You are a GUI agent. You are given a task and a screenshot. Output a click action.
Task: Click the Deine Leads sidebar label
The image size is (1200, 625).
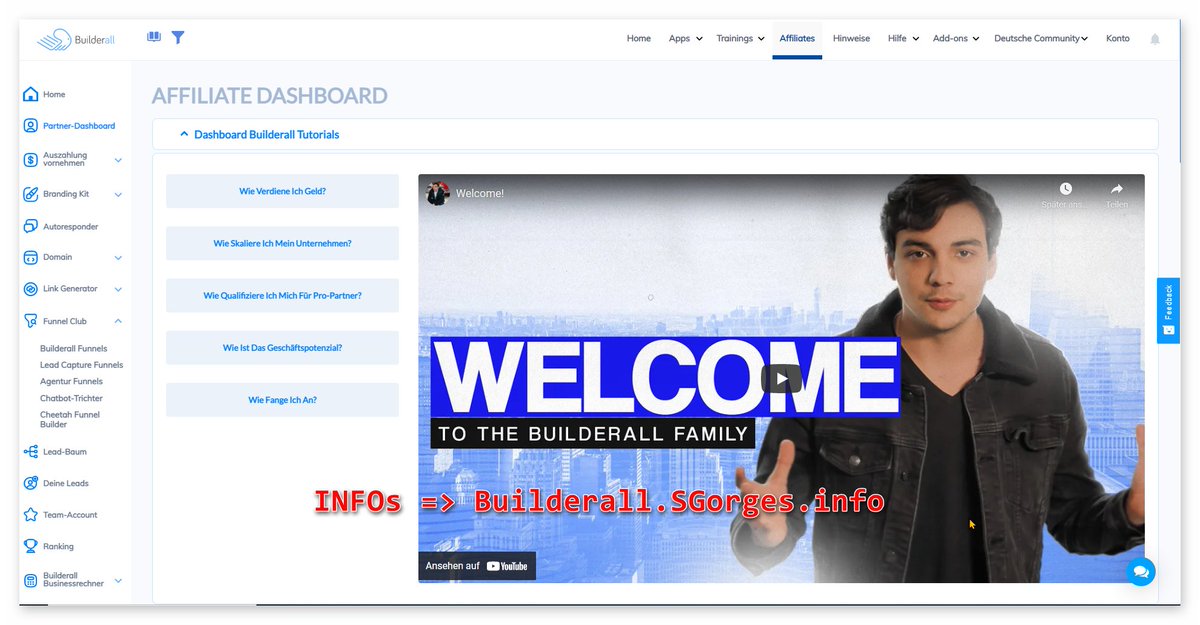coord(66,483)
